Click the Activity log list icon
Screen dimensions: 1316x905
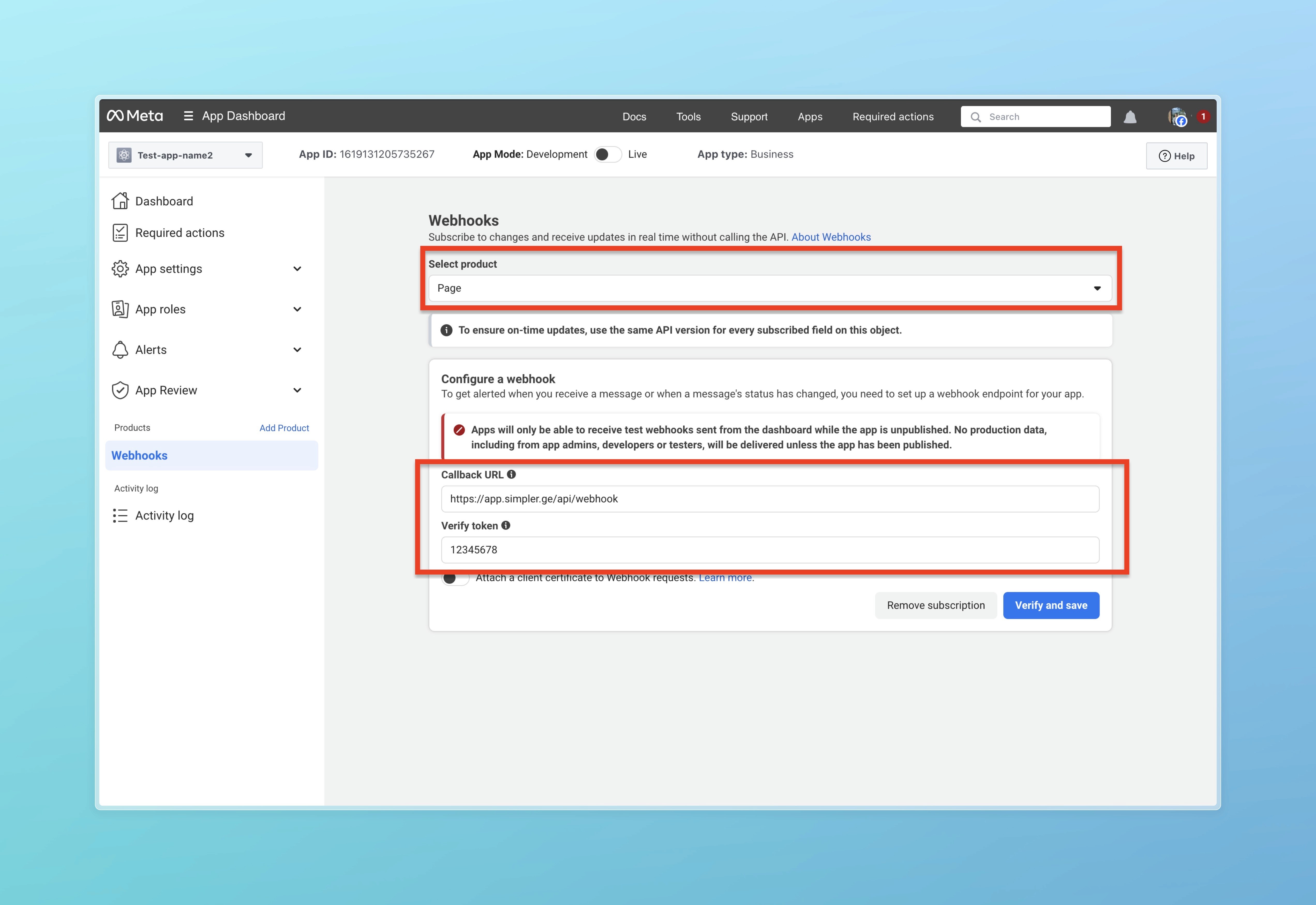click(x=120, y=515)
